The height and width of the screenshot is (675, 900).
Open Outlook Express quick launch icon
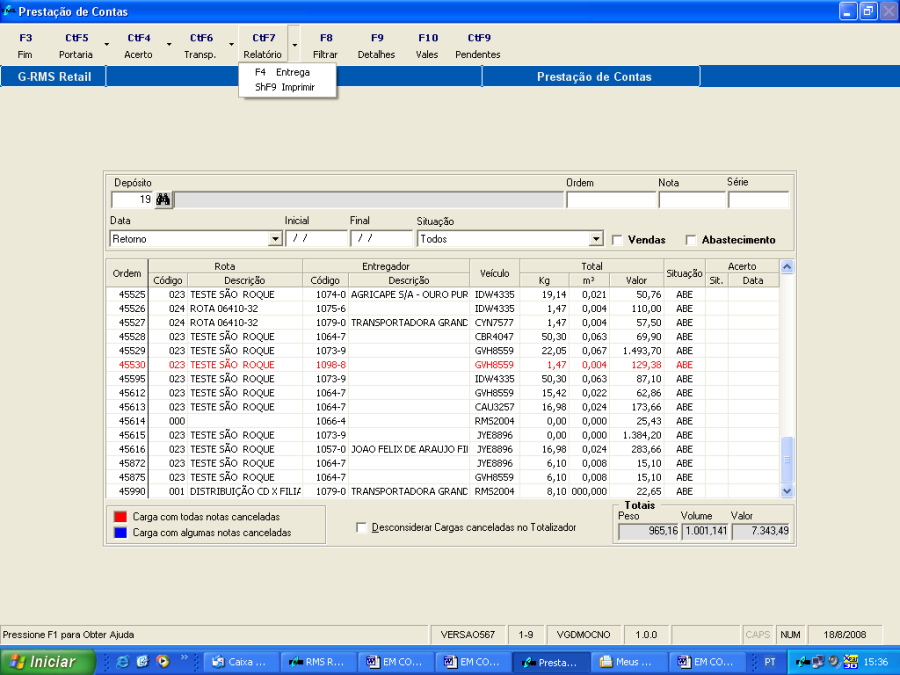tap(142, 662)
